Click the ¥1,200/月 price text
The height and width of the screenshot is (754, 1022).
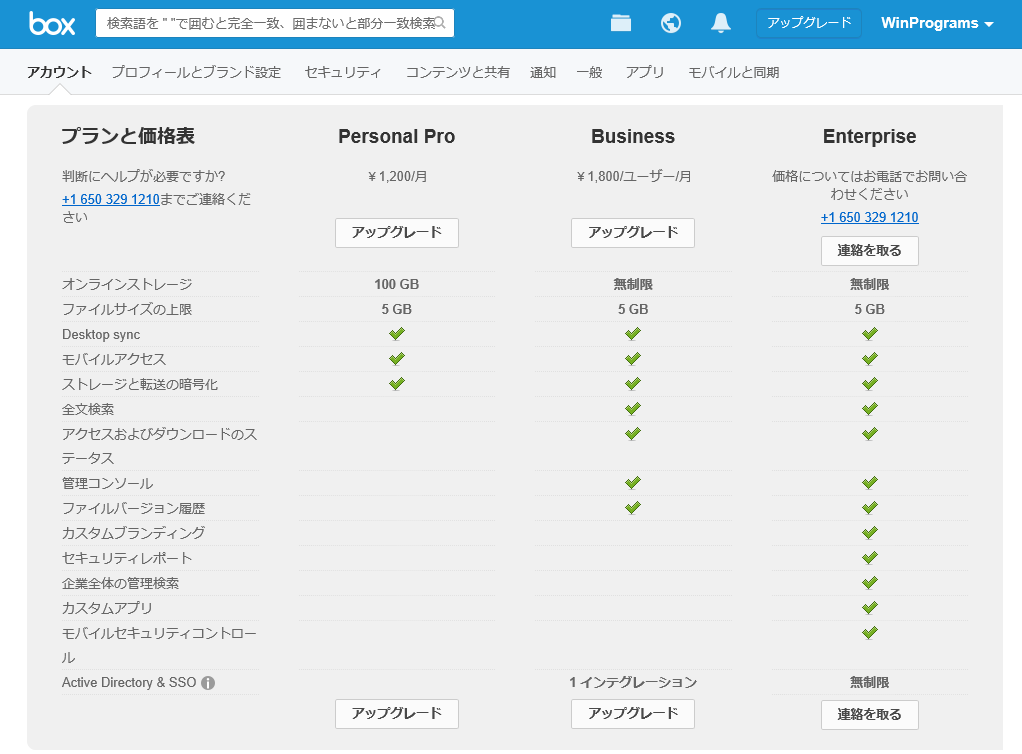(x=397, y=176)
